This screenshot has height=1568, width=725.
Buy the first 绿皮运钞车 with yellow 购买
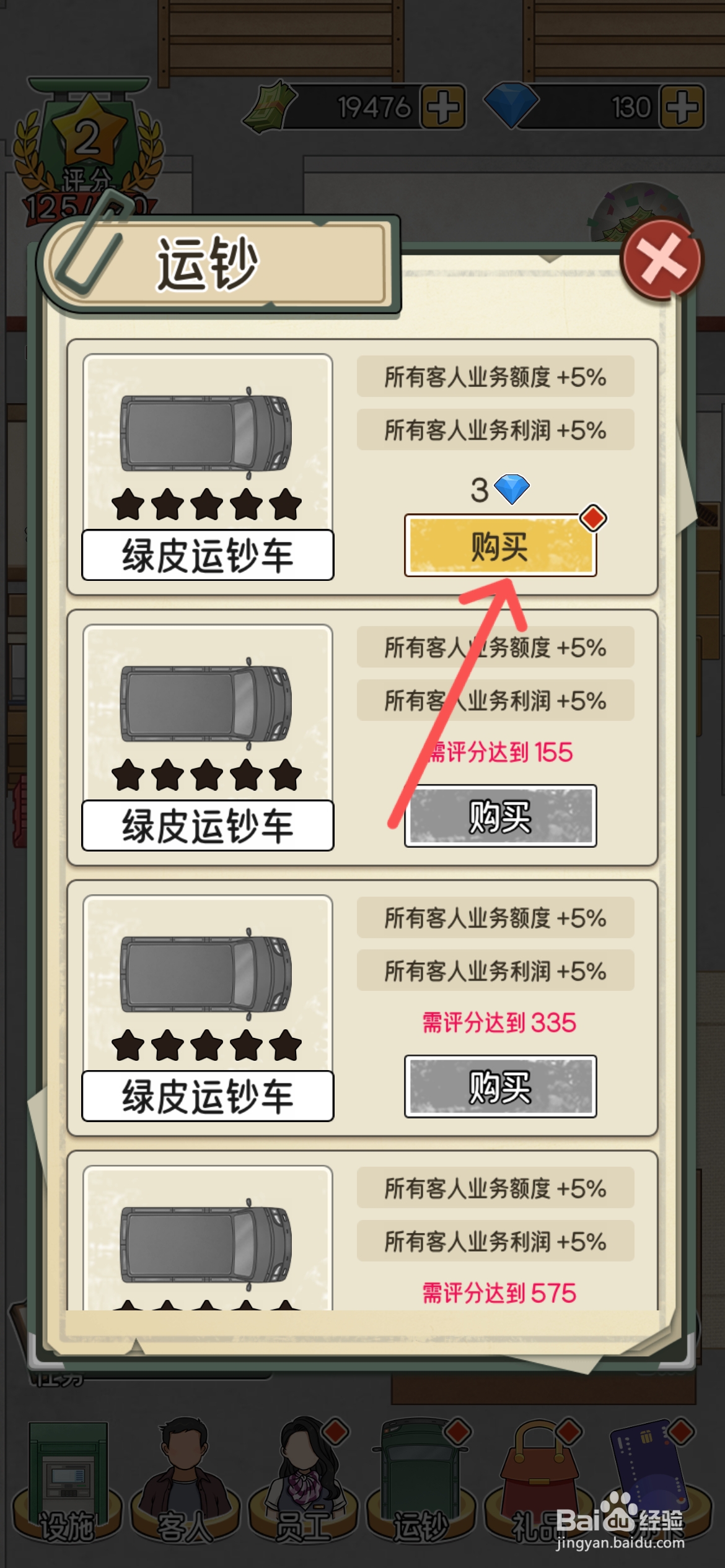pyautogui.click(x=501, y=546)
